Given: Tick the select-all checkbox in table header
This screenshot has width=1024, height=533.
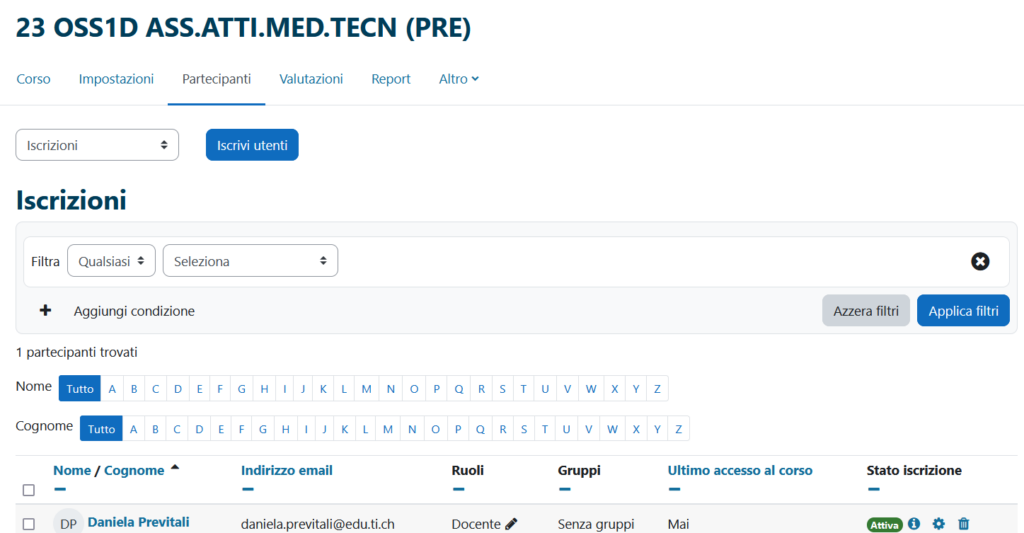Looking at the screenshot, I should (x=29, y=490).
